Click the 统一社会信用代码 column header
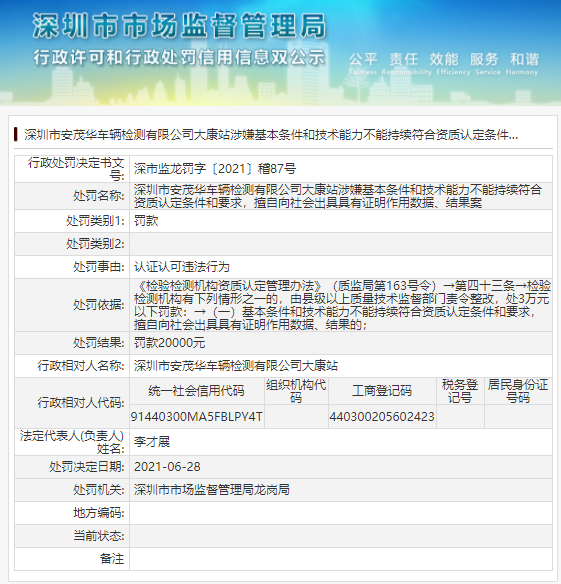The image size is (561, 584). click(x=196, y=391)
